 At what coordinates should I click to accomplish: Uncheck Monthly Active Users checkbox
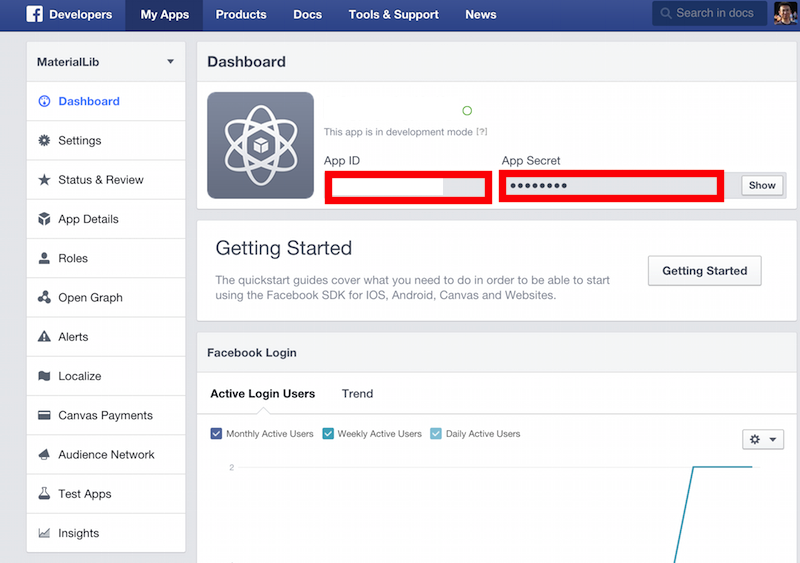tap(216, 433)
